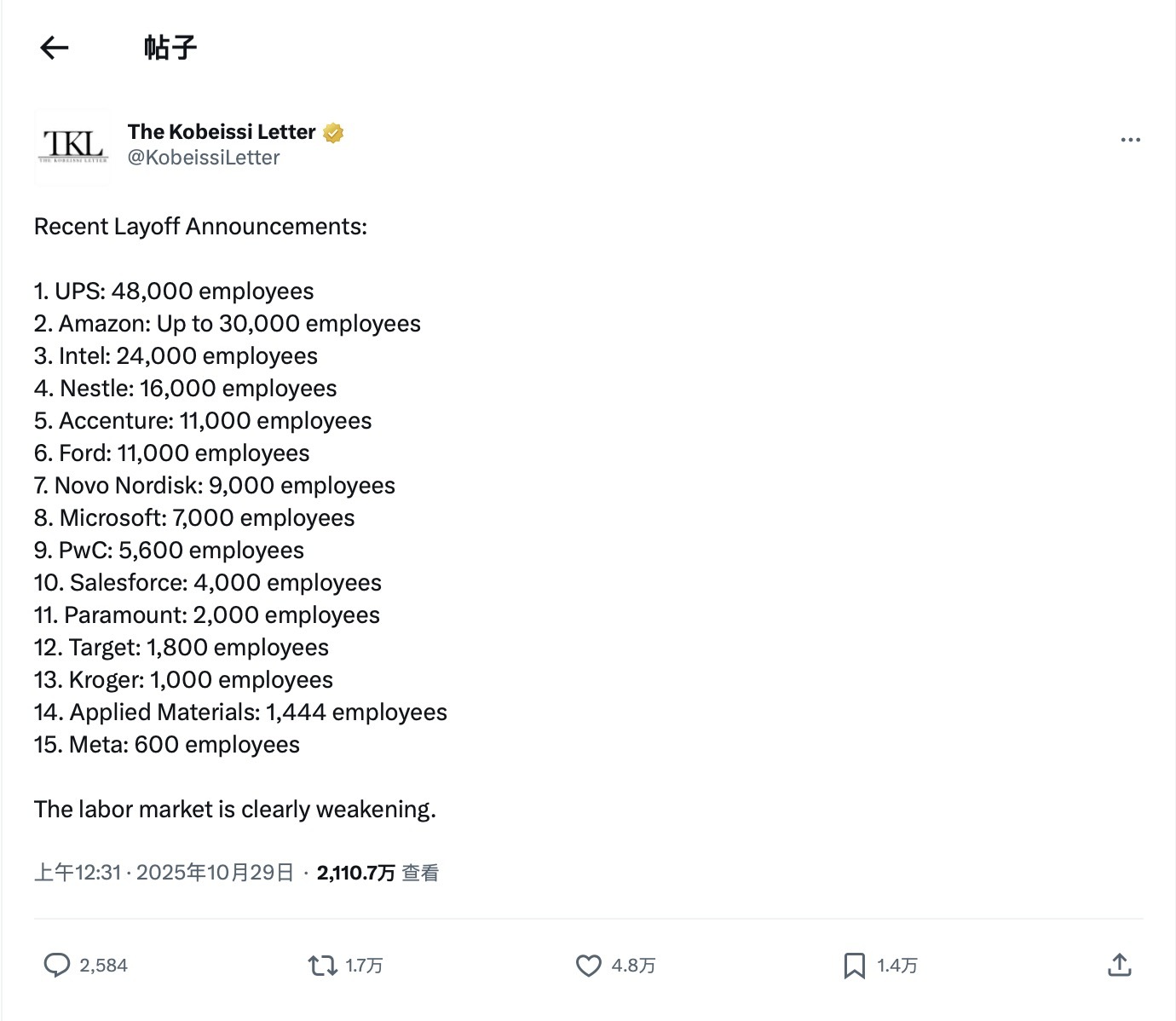Screen dimensions: 1176x1021
Task: Open The Kobeissi Letter display name link
Action: pos(222,132)
